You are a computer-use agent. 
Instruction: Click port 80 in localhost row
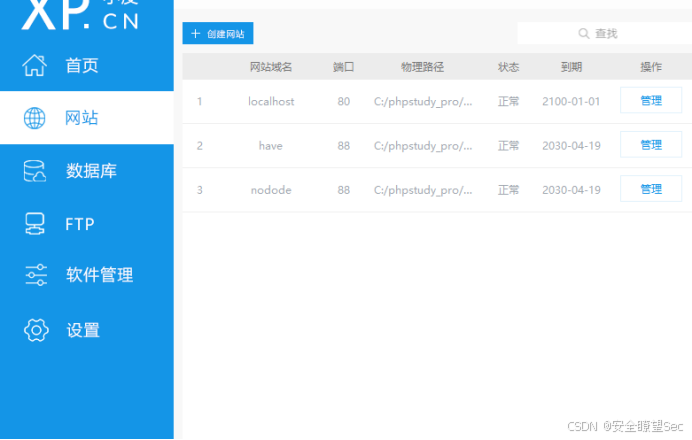coord(344,102)
